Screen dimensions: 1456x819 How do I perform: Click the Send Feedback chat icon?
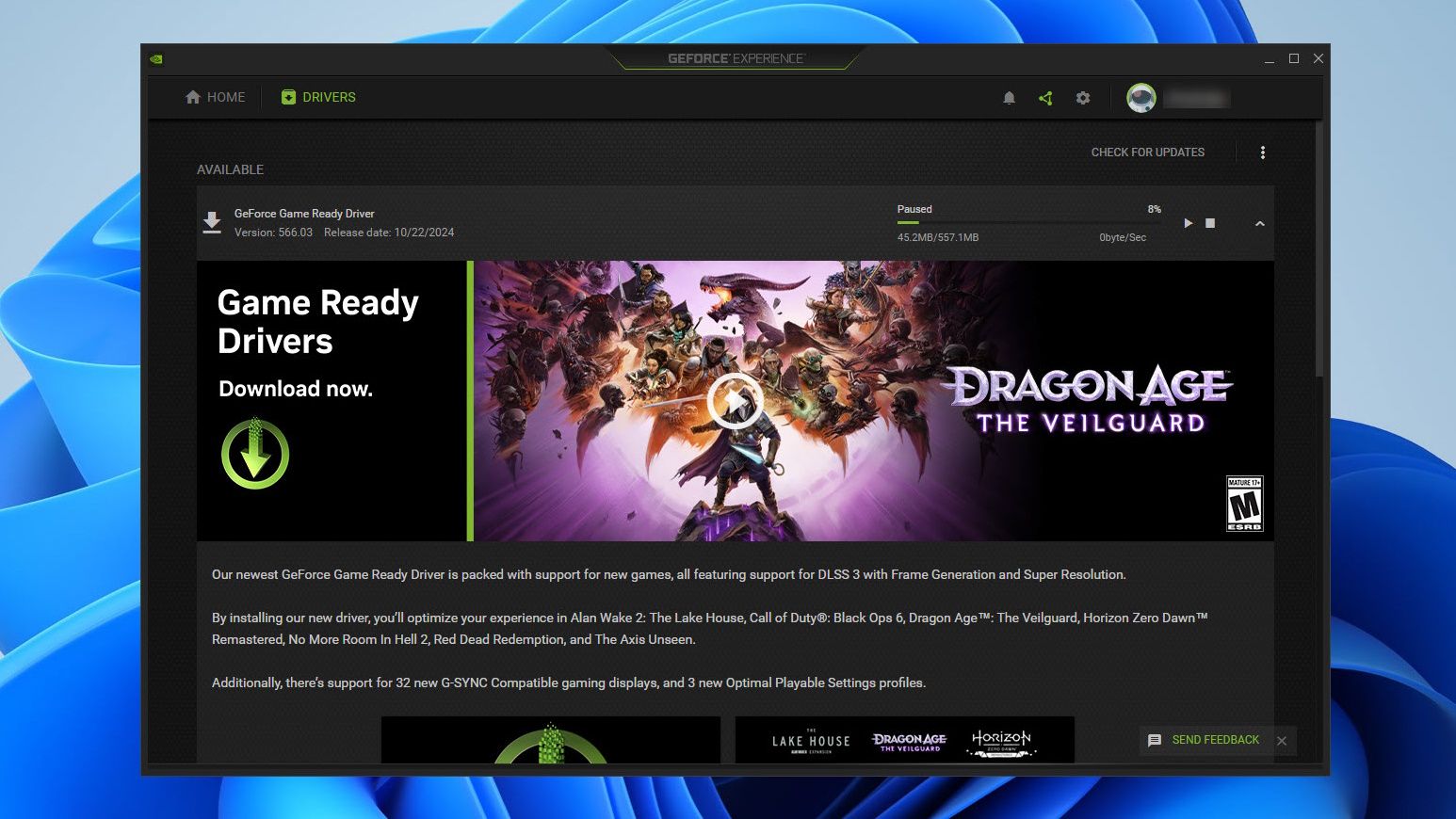click(x=1154, y=740)
